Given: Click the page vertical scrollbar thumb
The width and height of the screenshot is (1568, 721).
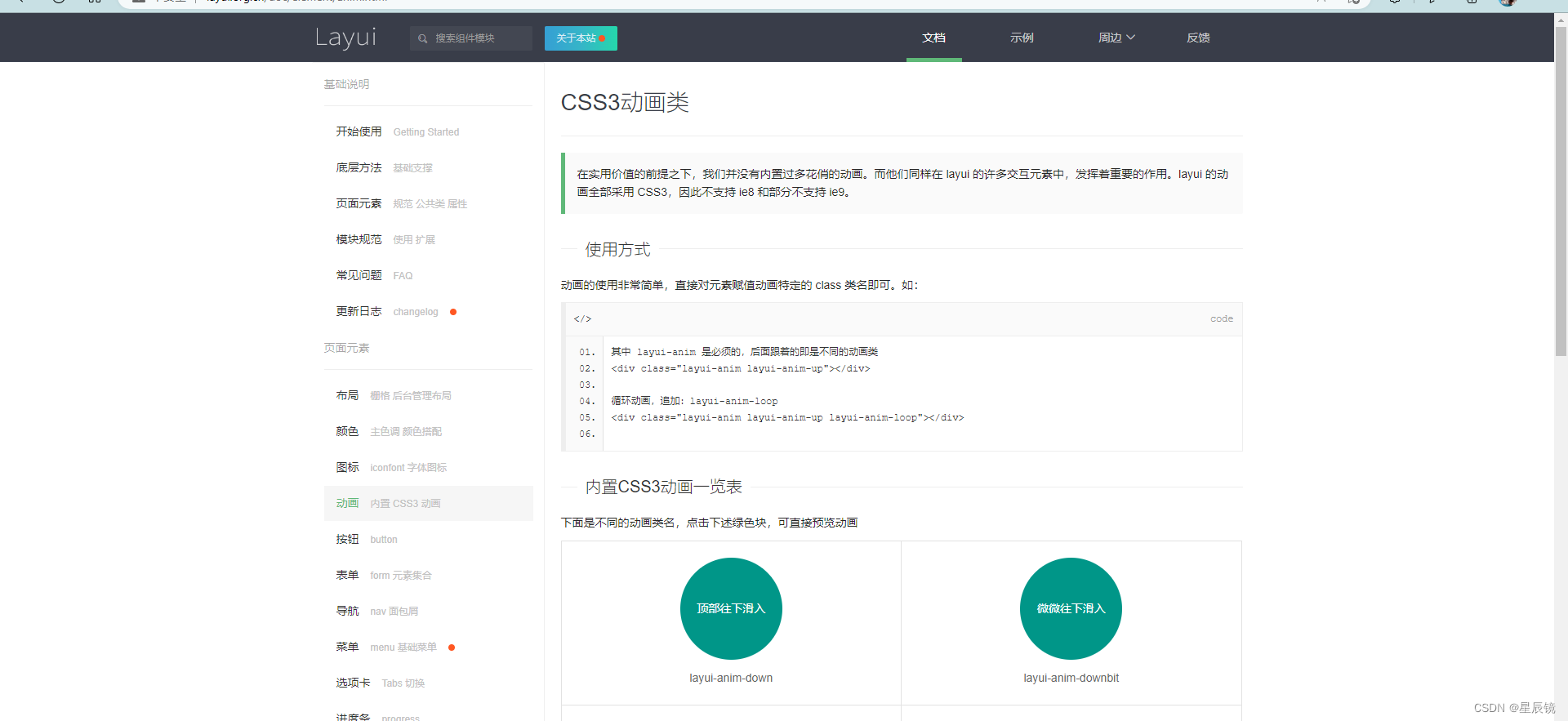Looking at the screenshot, I should [x=1561, y=192].
